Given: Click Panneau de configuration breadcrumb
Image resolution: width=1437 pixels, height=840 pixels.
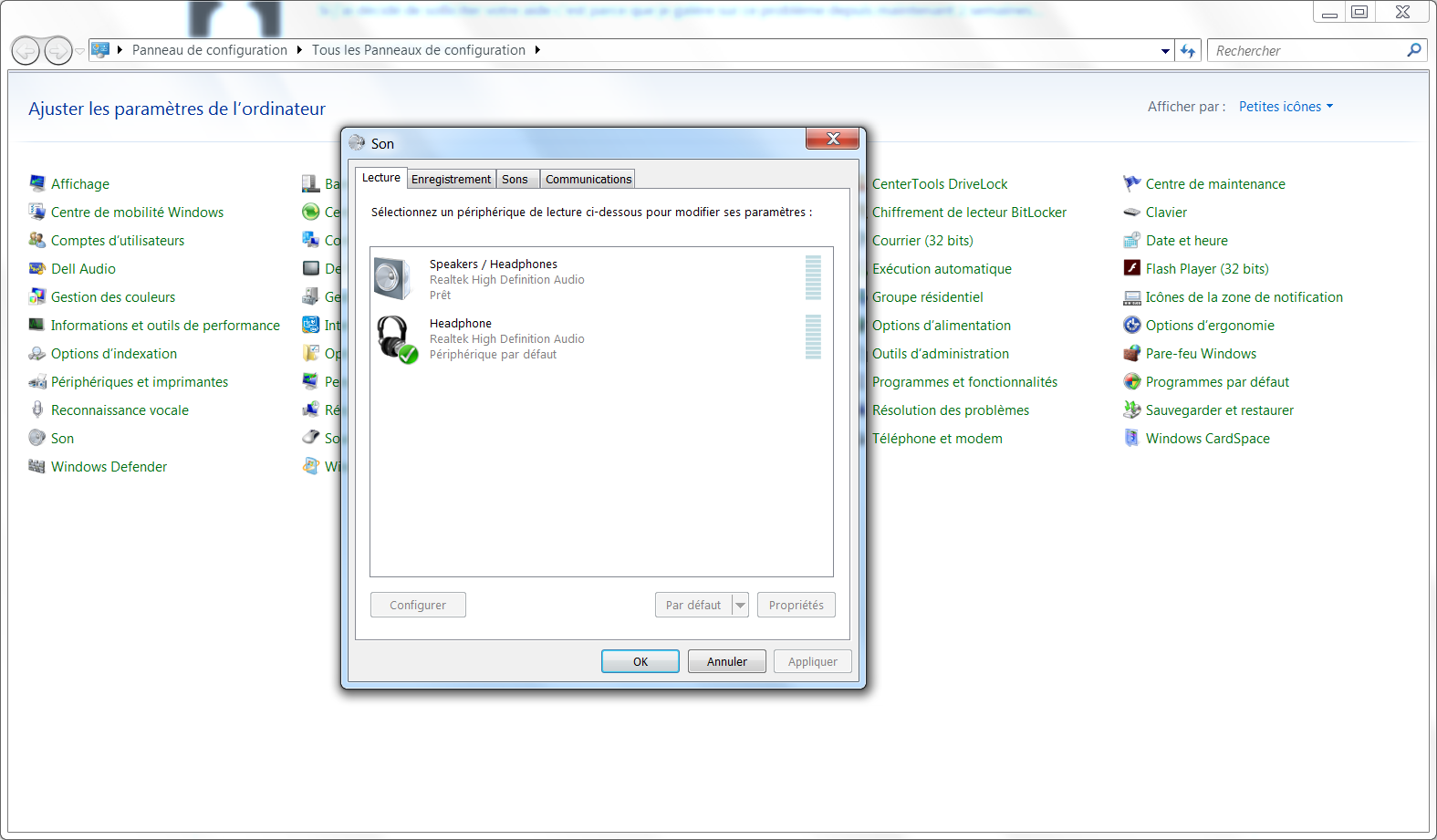Looking at the screenshot, I should click(x=210, y=50).
